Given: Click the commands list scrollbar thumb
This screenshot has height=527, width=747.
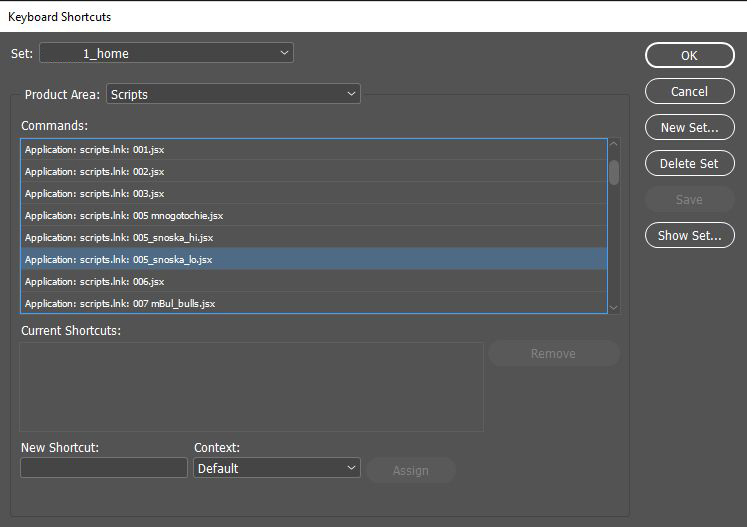Looking at the screenshot, I should [614, 172].
